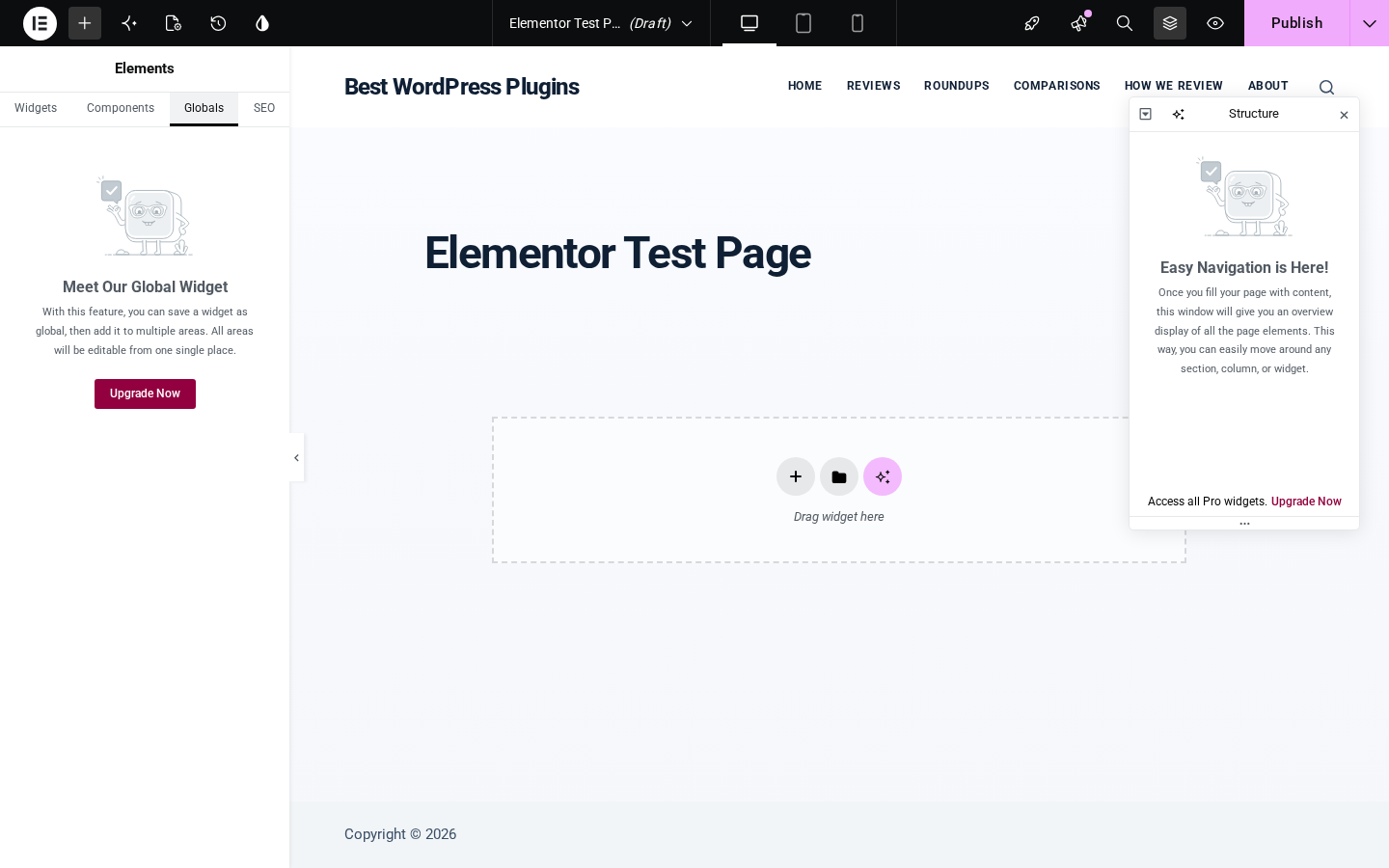Open the ROUNDUPS menu link

click(x=956, y=86)
